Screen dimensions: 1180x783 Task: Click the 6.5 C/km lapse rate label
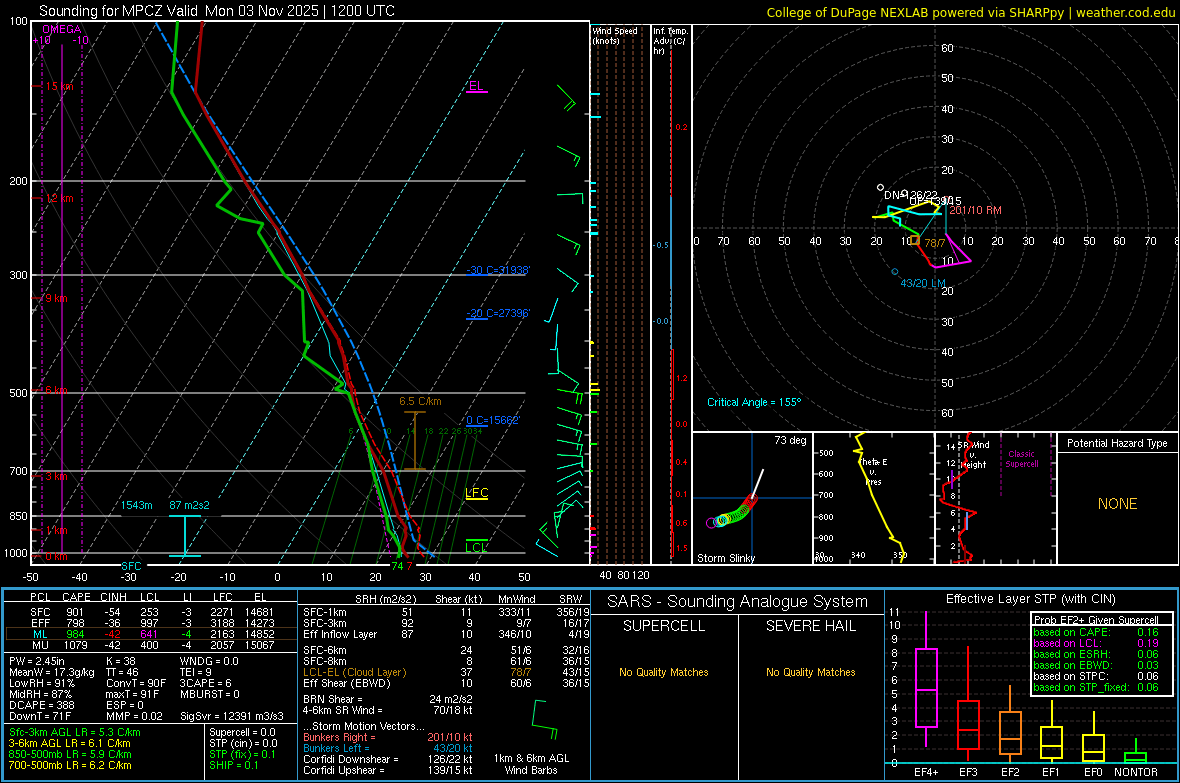[x=420, y=401]
